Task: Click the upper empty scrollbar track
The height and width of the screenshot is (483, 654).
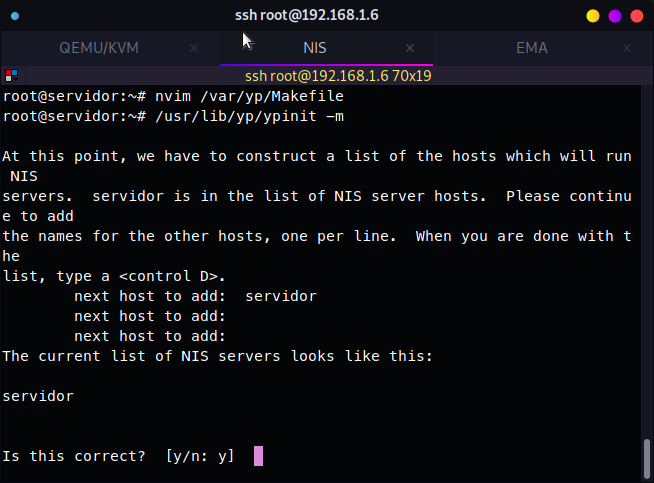Action: pos(647,262)
